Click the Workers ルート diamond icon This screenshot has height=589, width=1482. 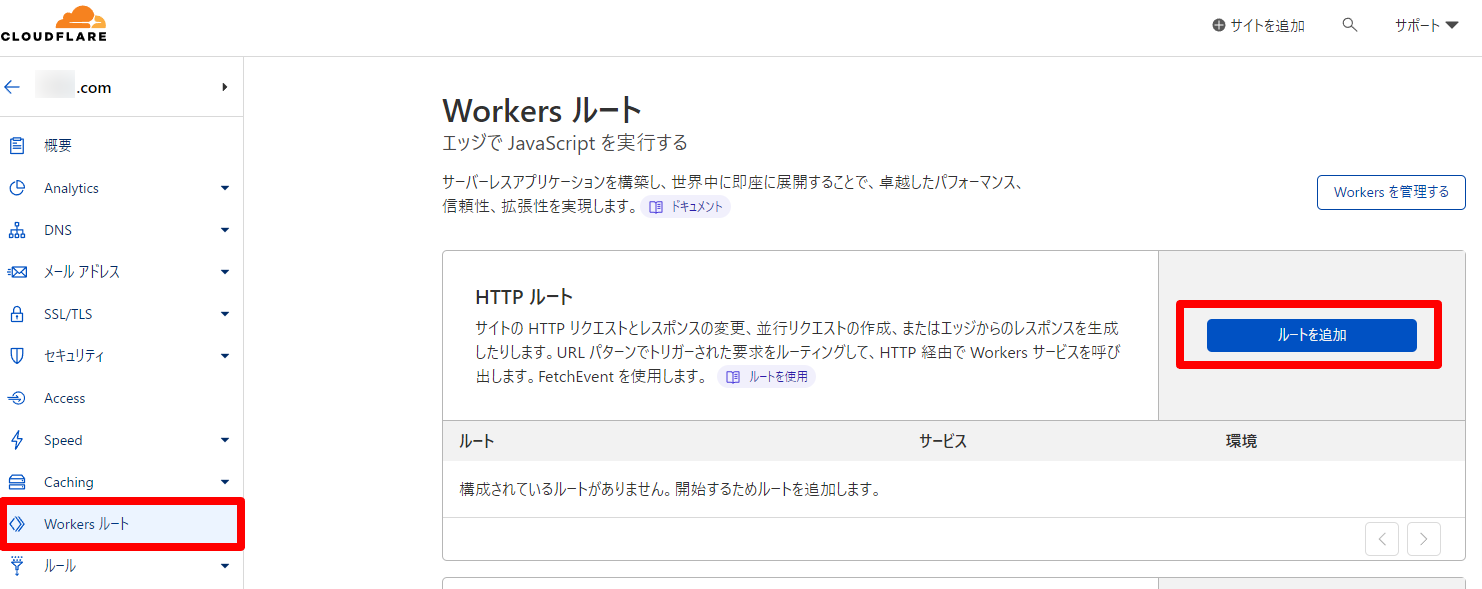tap(17, 524)
